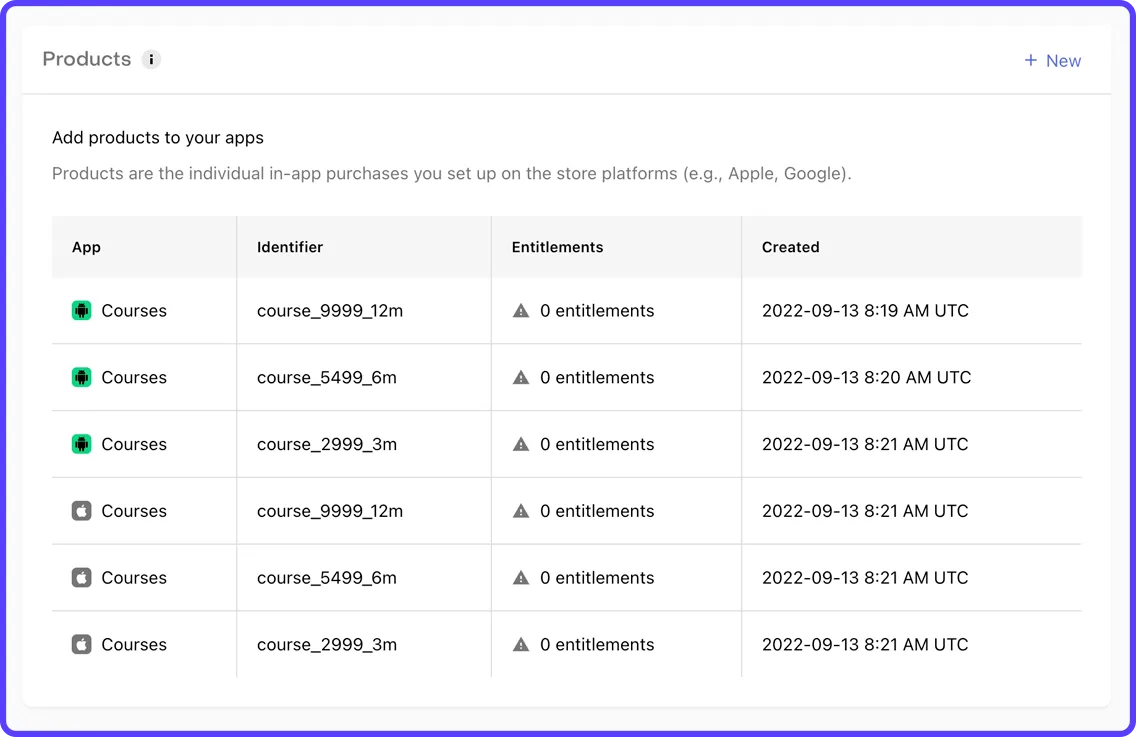This screenshot has height=737, width=1136.
Task: Click Apple icon for course_9999_12m row
Action: [x=82, y=511]
